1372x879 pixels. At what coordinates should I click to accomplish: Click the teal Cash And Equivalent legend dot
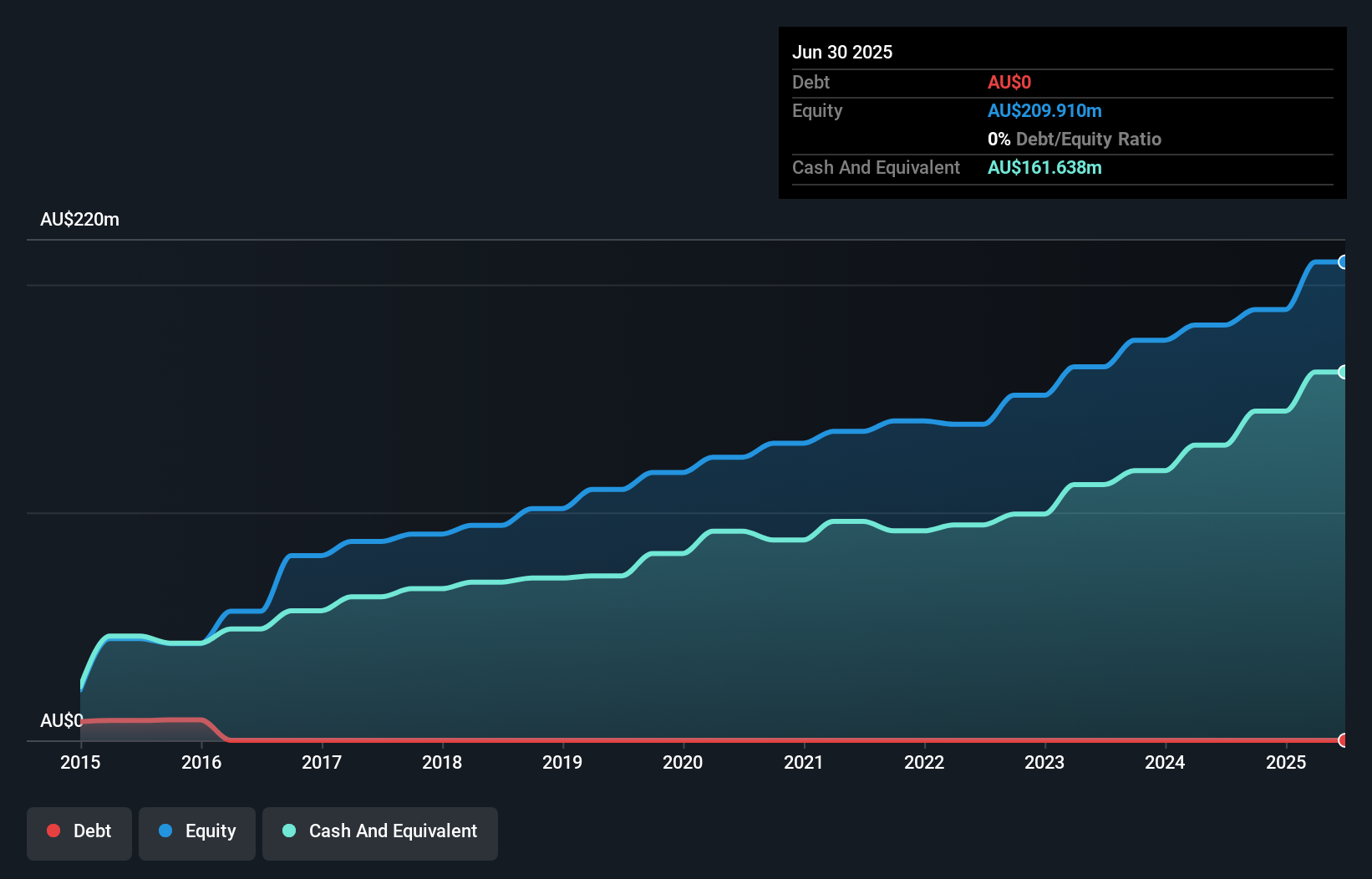pos(289,831)
